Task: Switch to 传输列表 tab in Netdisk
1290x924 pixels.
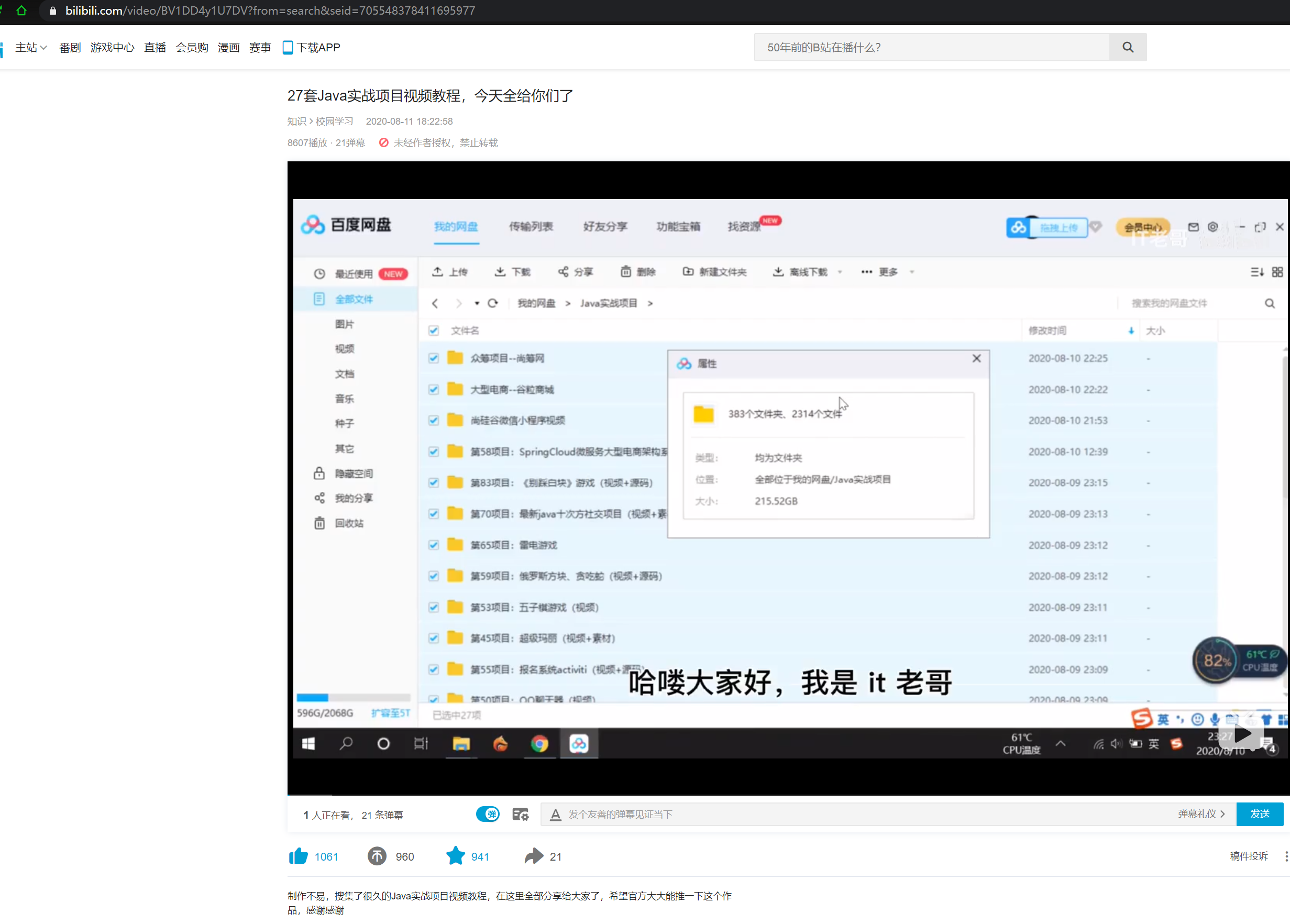Action: point(531,226)
